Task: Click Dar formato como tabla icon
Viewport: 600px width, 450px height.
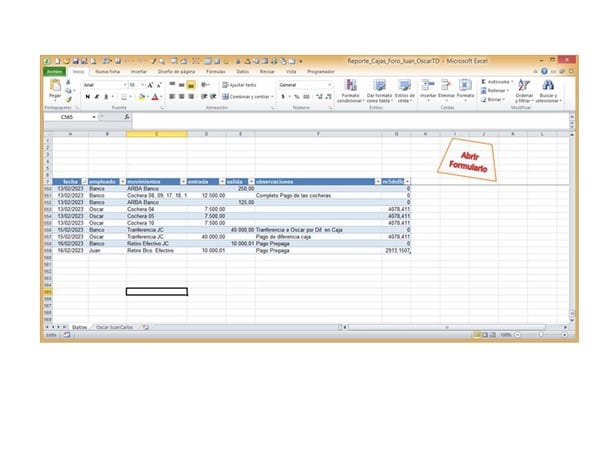Action: pyautogui.click(x=380, y=85)
